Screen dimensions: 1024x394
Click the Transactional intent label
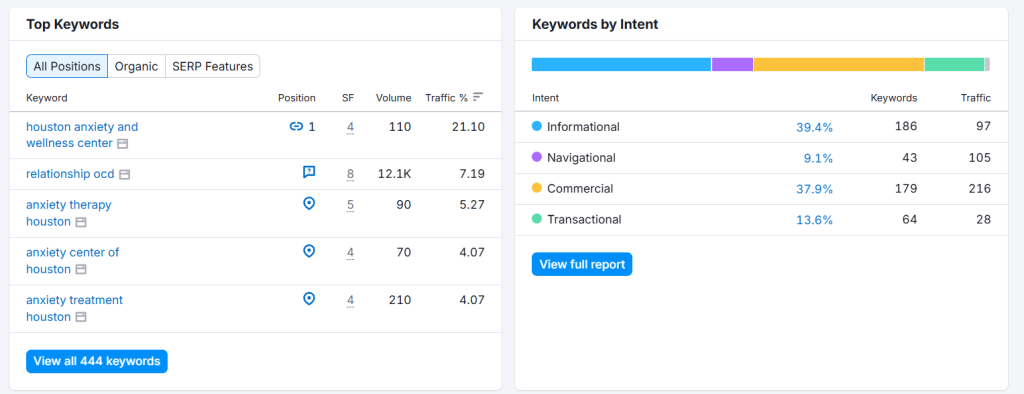(x=584, y=220)
